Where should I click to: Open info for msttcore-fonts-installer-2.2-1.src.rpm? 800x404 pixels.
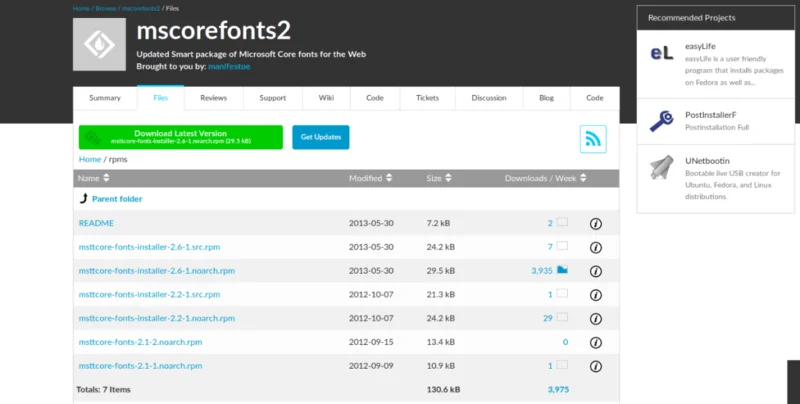pos(595,295)
